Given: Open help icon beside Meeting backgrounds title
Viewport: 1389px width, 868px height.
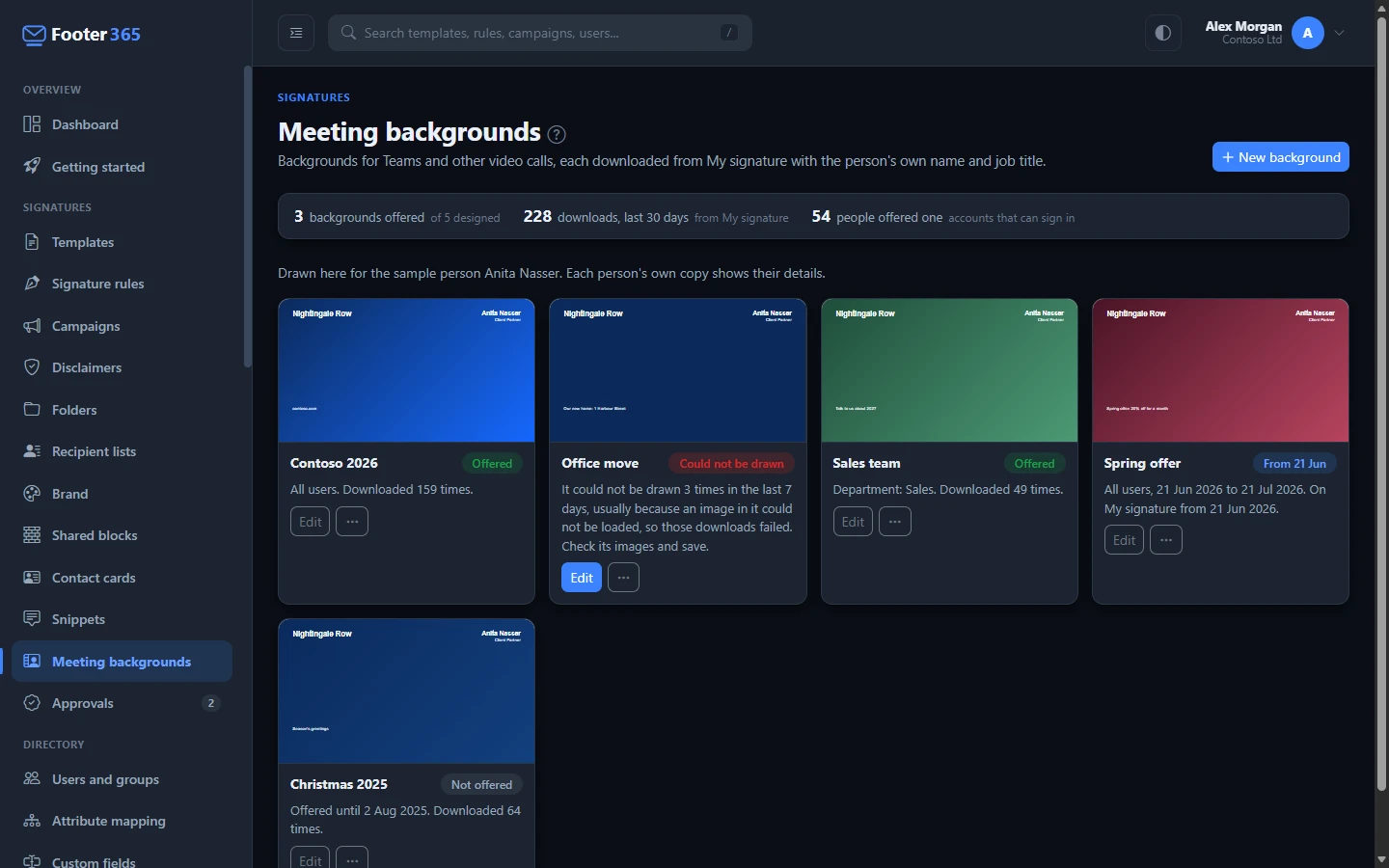Looking at the screenshot, I should pyautogui.click(x=557, y=134).
